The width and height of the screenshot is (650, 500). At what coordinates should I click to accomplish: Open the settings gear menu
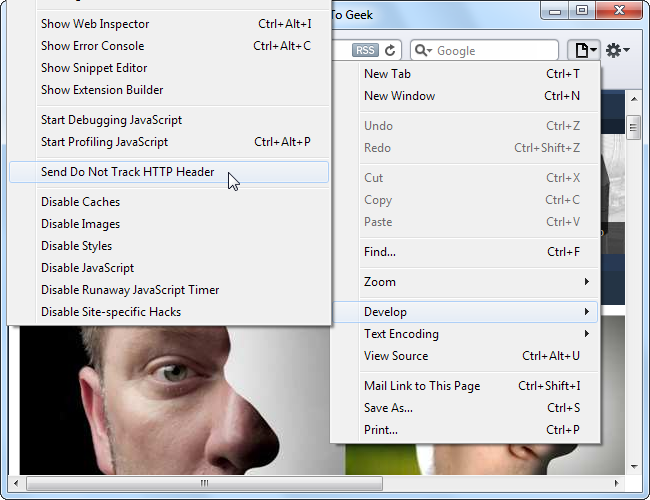[x=618, y=50]
